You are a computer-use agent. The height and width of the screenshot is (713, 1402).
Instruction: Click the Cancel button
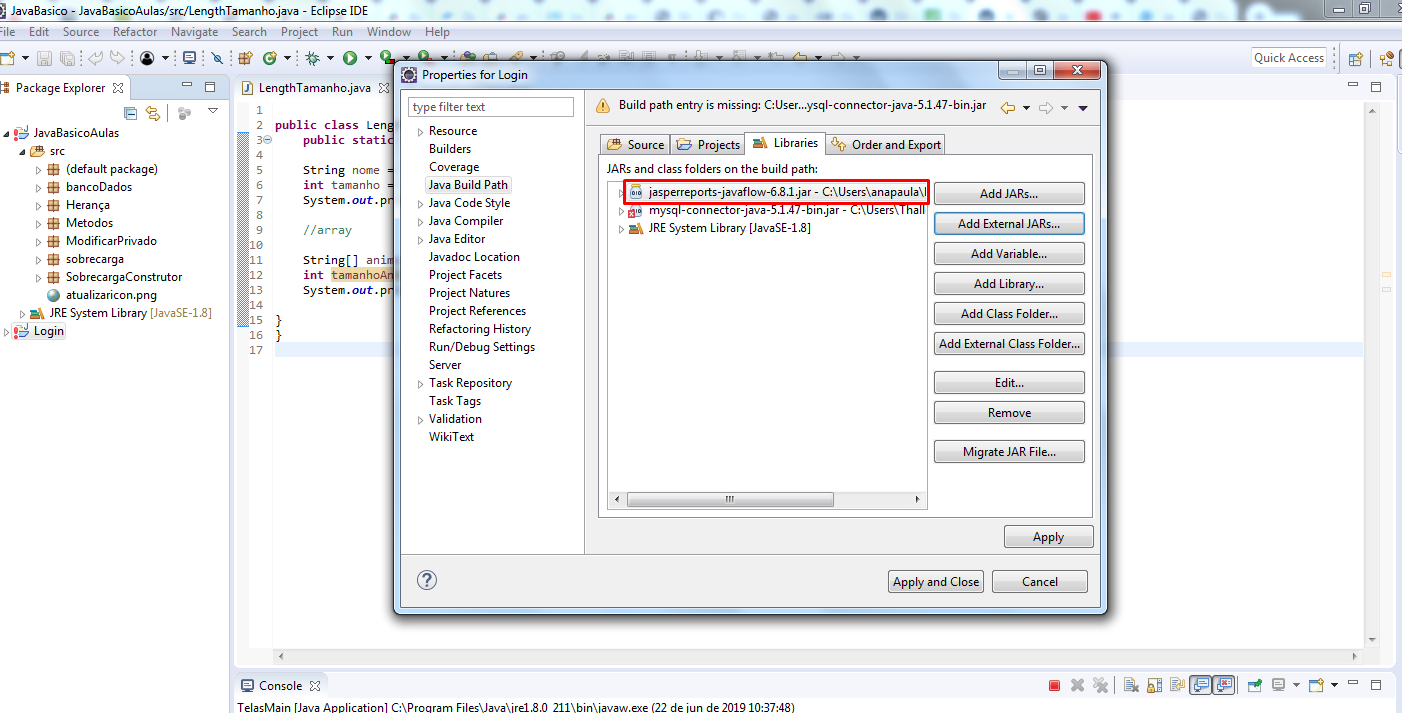pyautogui.click(x=1040, y=582)
